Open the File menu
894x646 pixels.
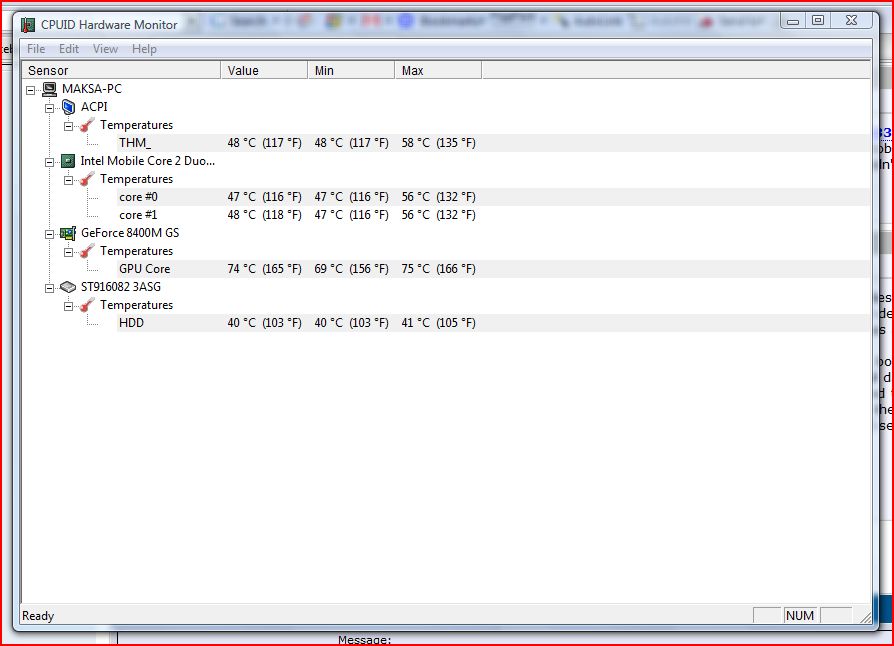pos(36,49)
